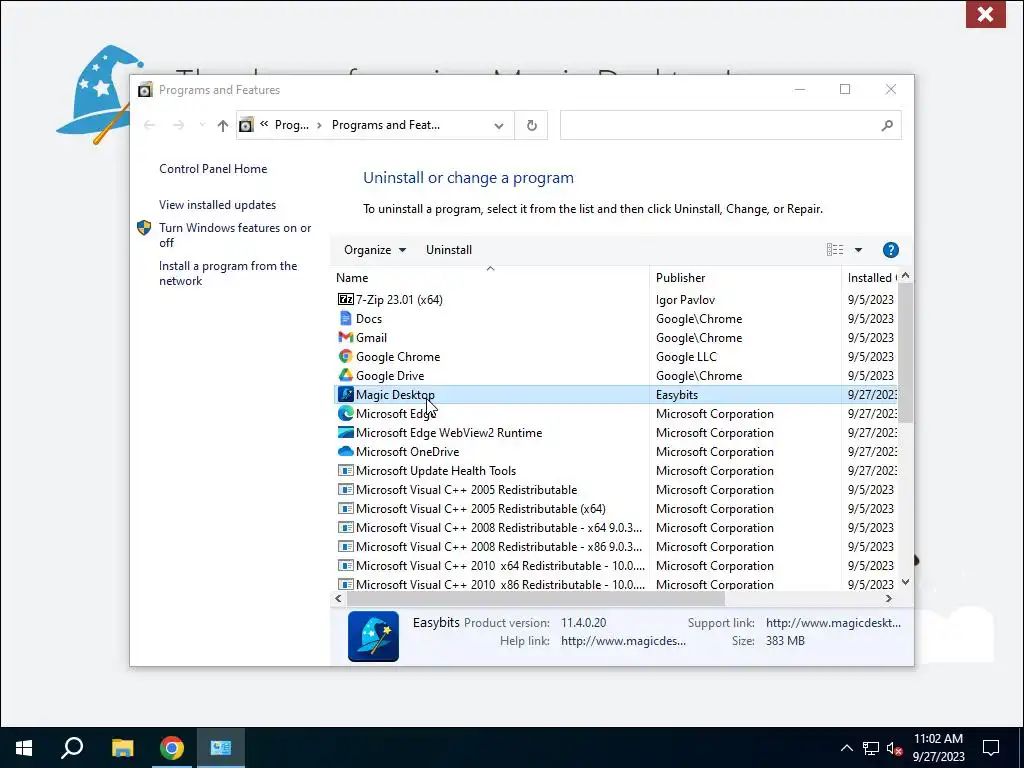Click the large Magic Desktop details icon
This screenshot has width=1024, height=768.
[374, 636]
